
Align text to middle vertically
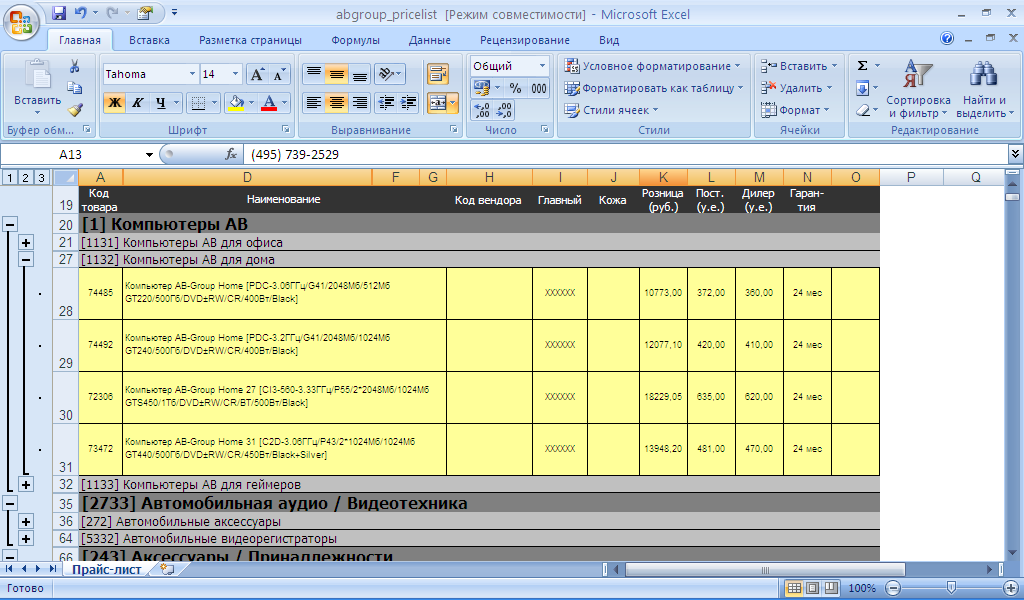pos(336,74)
